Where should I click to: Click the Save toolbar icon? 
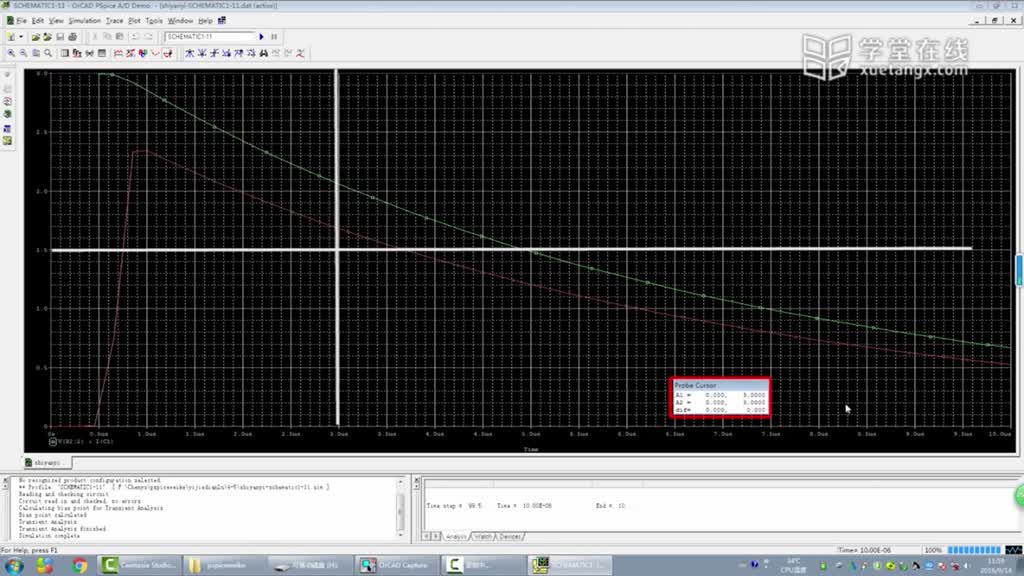(60, 37)
